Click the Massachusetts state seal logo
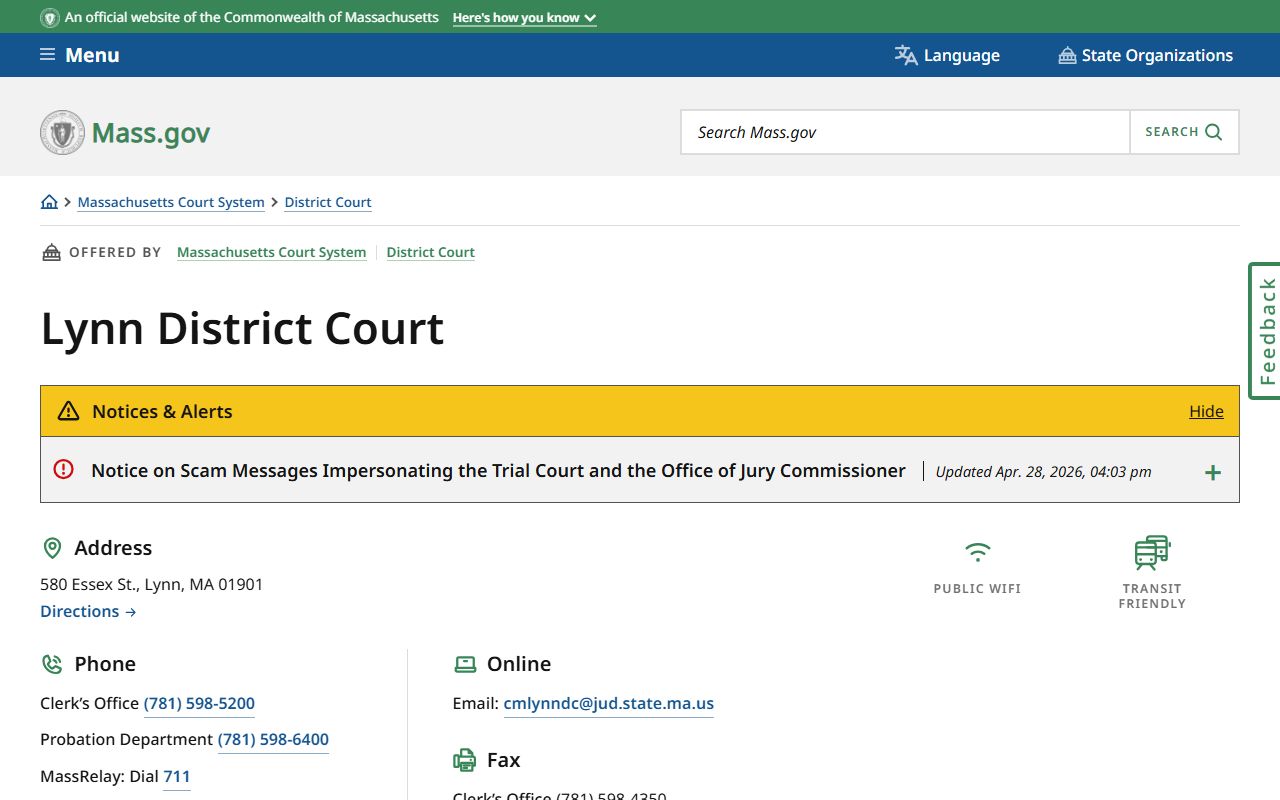 pyautogui.click(x=62, y=132)
